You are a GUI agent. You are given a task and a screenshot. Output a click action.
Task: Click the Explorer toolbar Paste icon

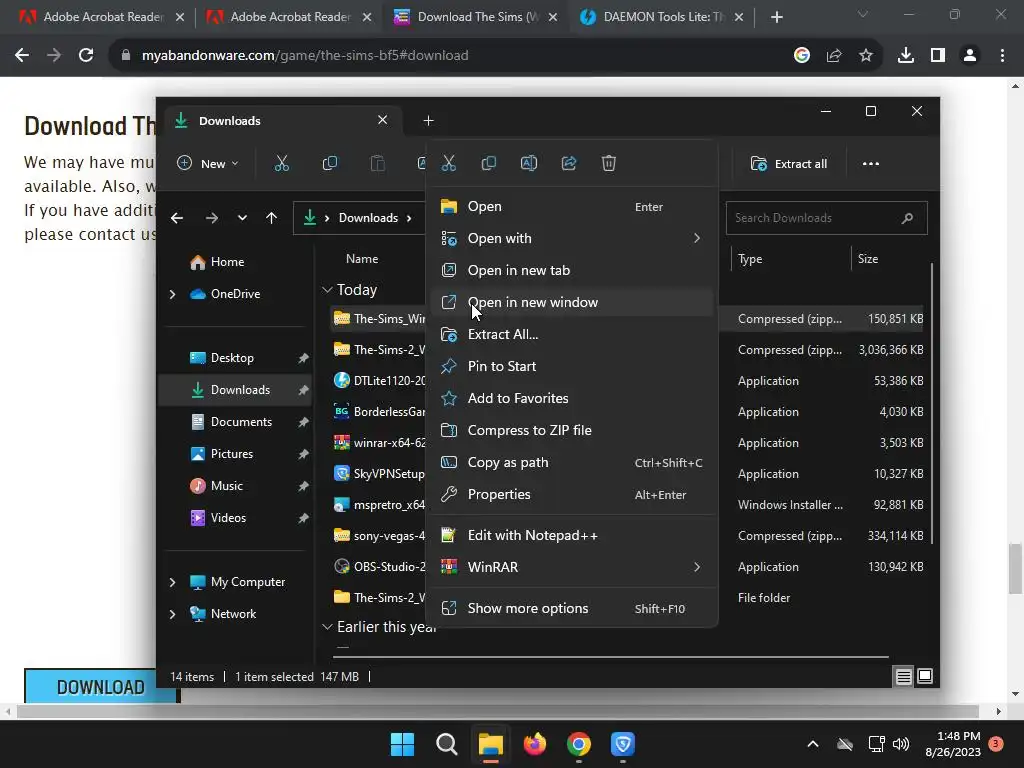[377, 163]
